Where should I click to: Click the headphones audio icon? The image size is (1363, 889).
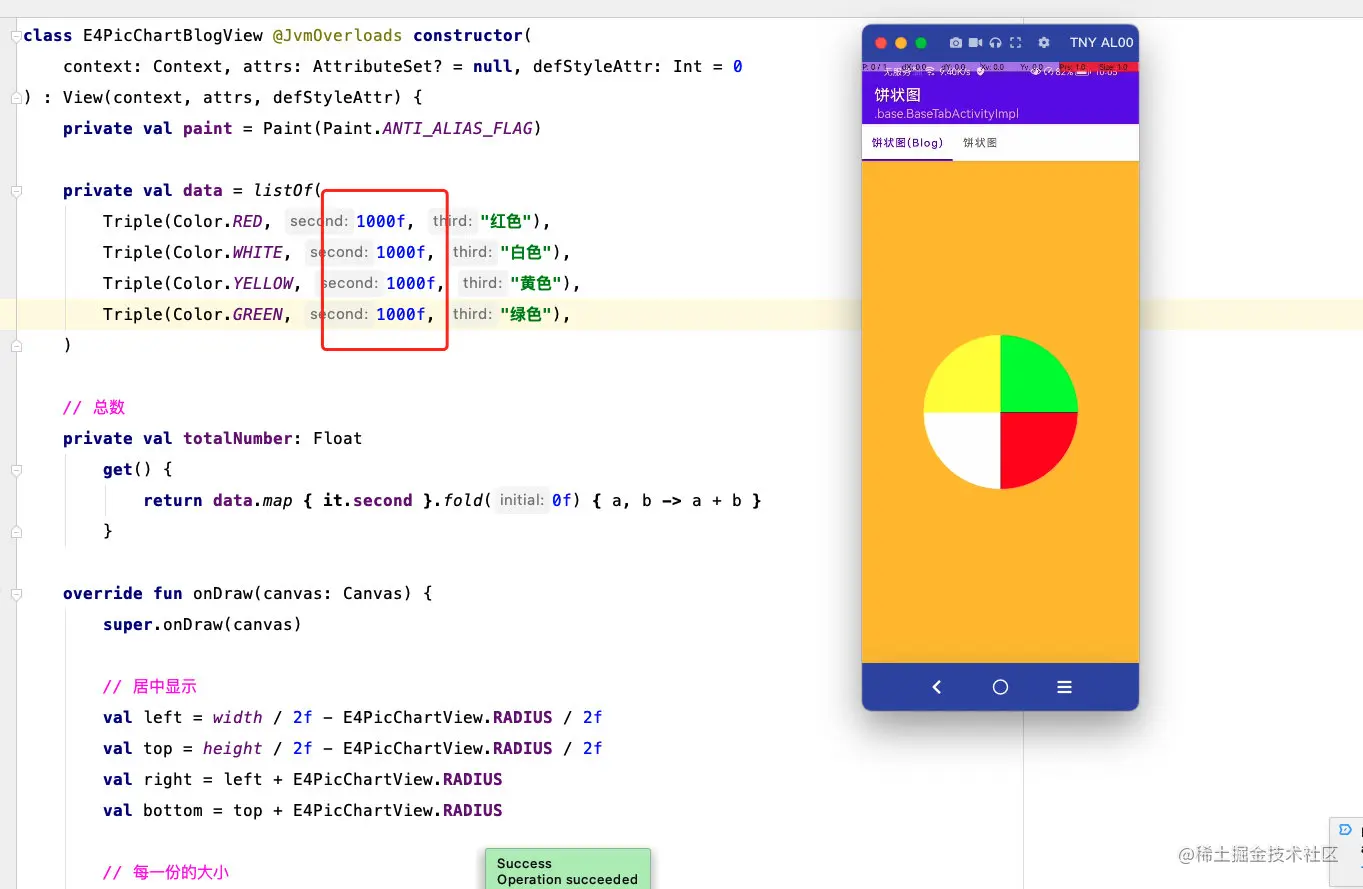coord(995,43)
